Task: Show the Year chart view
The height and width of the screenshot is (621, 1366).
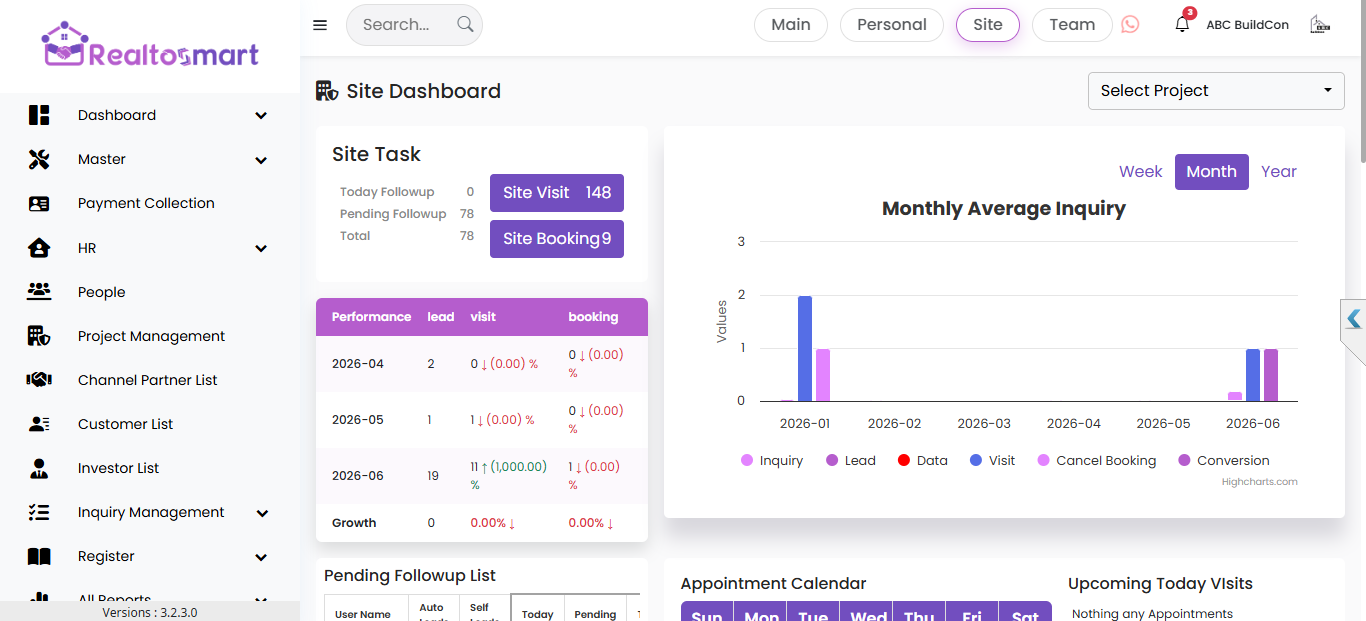Action: [x=1279, y=172]
